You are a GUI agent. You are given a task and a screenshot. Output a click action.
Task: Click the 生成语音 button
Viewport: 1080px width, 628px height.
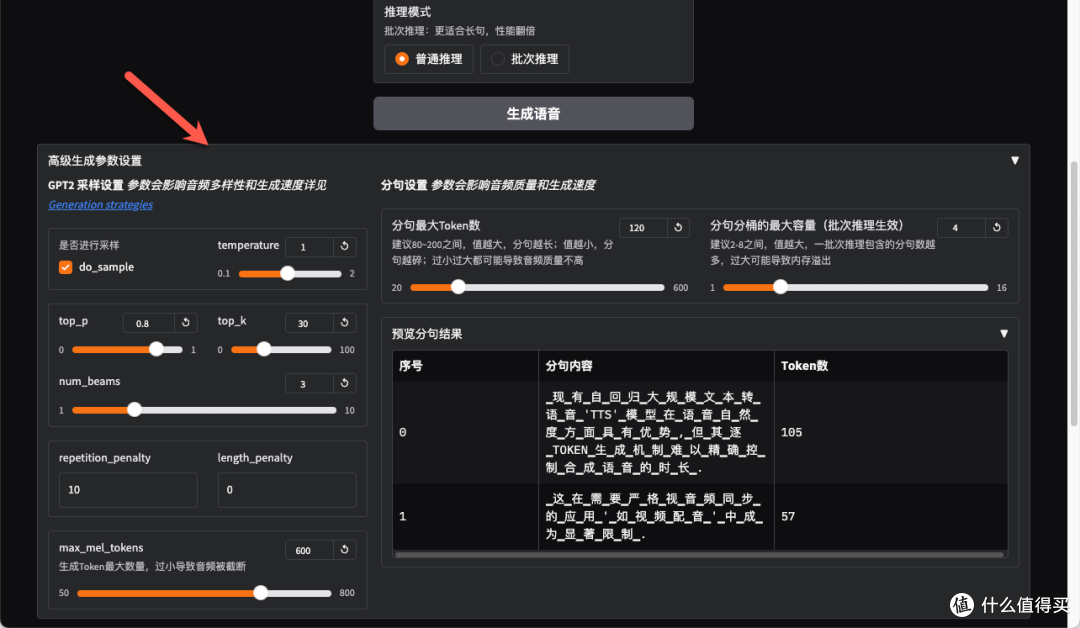click(x=533, y=113)
